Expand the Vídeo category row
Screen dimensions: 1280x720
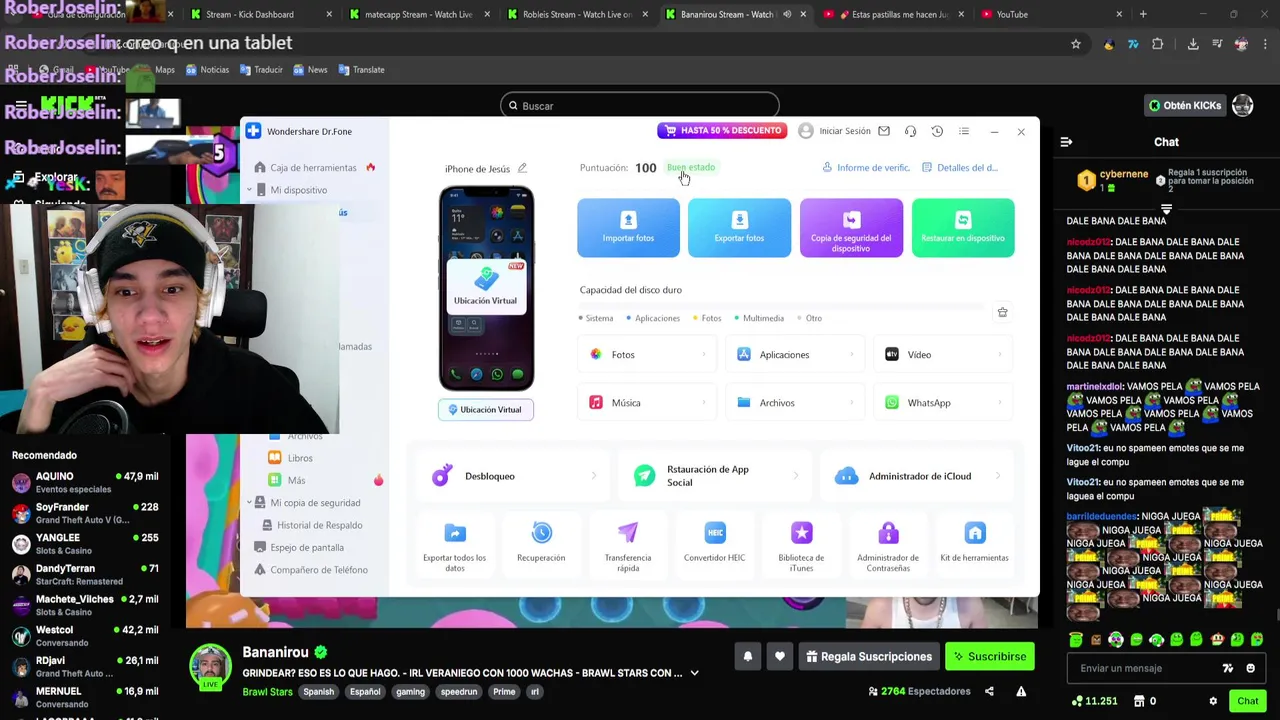point(944,354)
